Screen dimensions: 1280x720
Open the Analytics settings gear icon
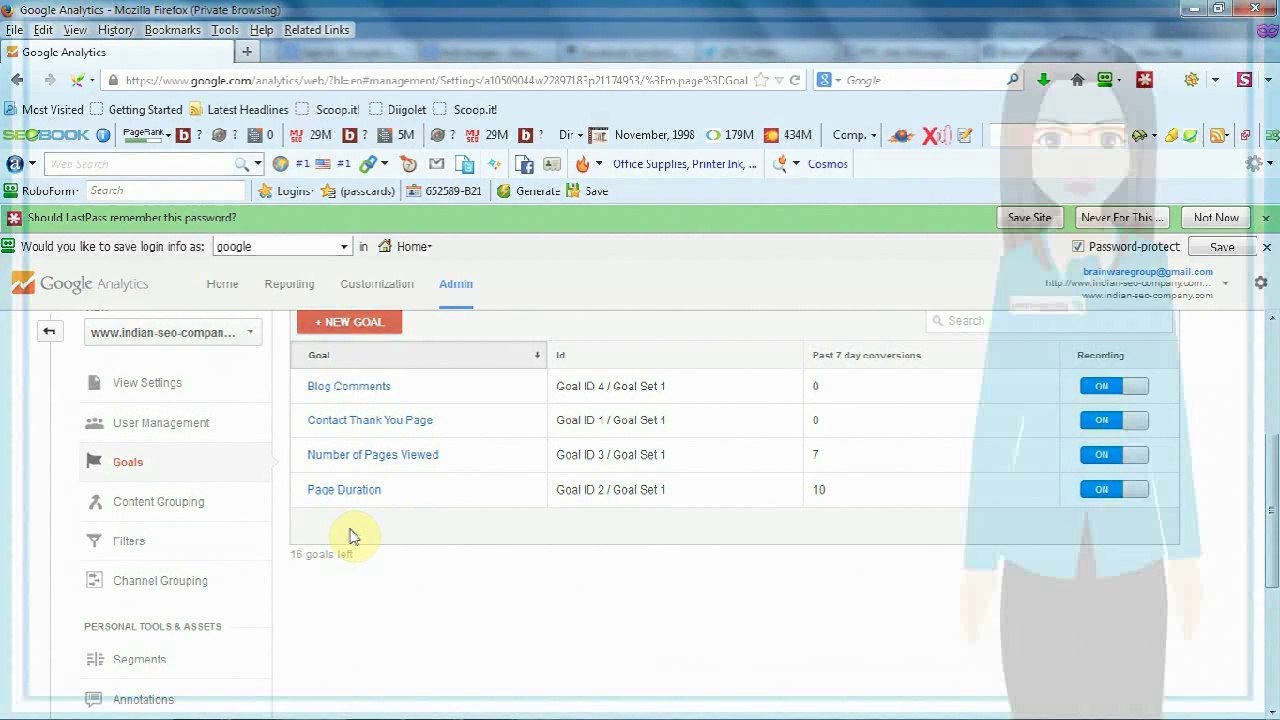[x=1261, y=284]
